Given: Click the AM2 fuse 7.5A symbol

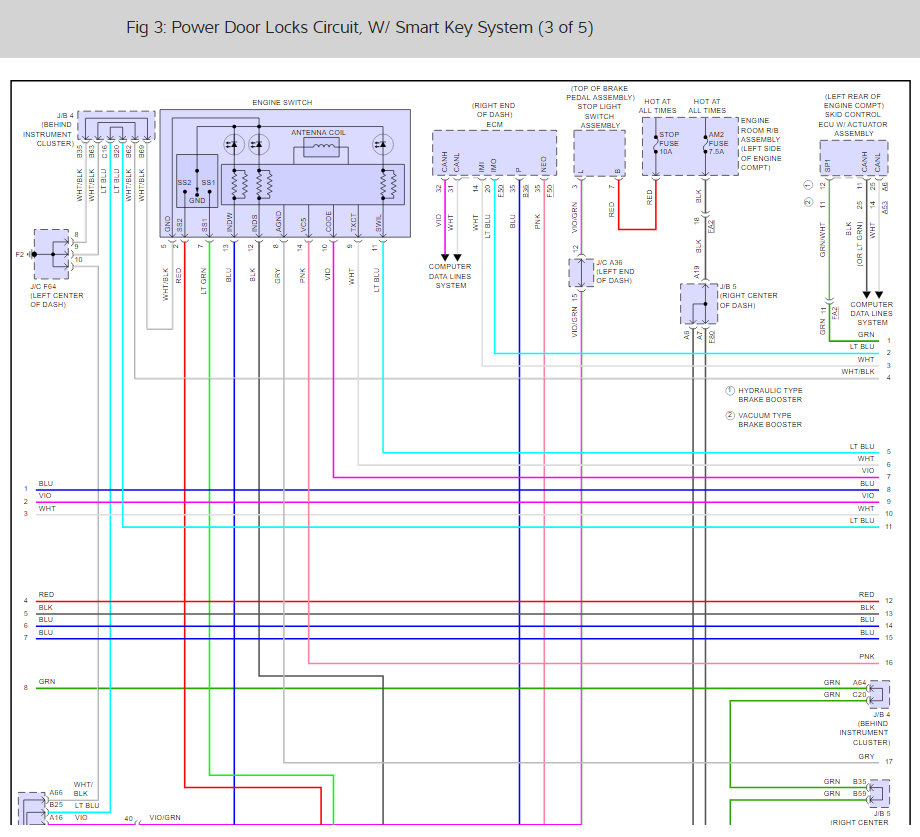Looking at the screenshot, I should 704,145.
